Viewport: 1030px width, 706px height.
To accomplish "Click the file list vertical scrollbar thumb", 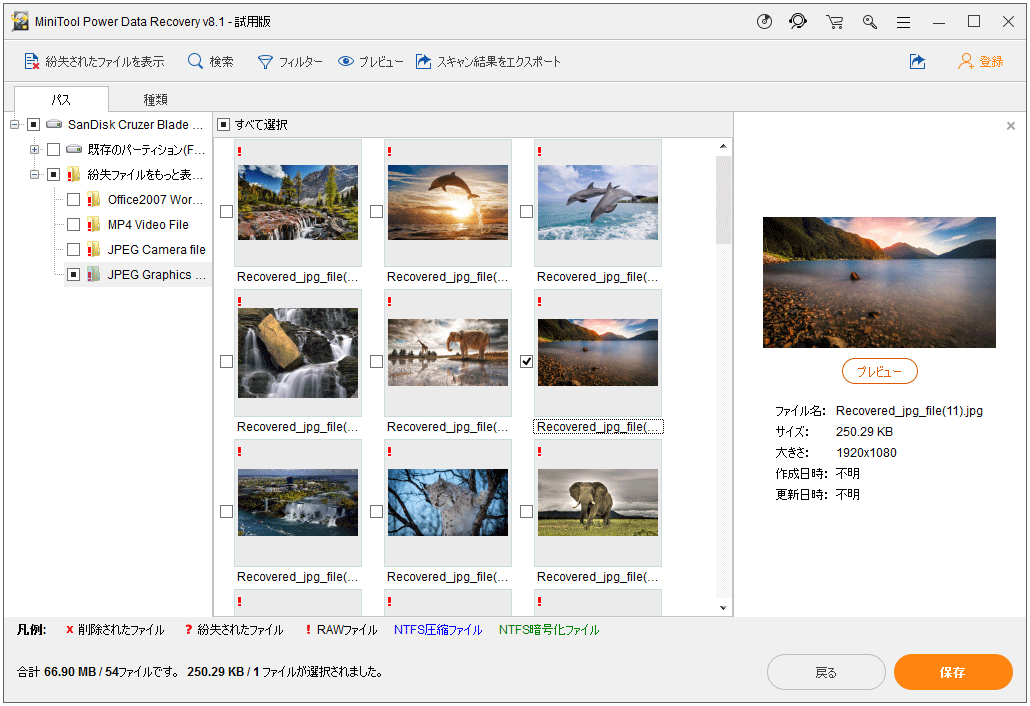I will coord(723,200).
